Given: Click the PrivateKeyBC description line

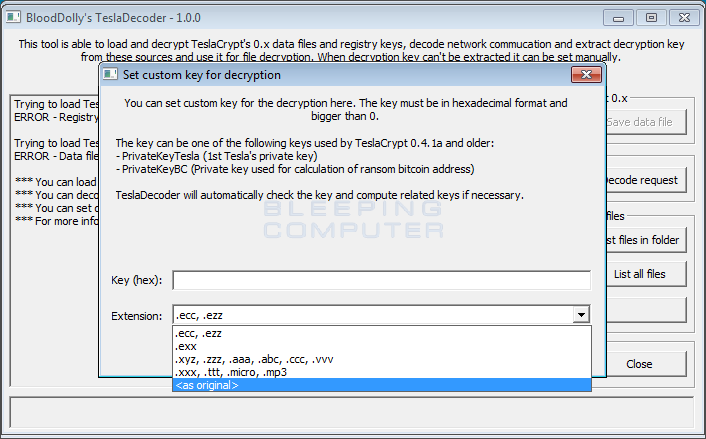Looking at the screenshot, I should coord(295,169).
